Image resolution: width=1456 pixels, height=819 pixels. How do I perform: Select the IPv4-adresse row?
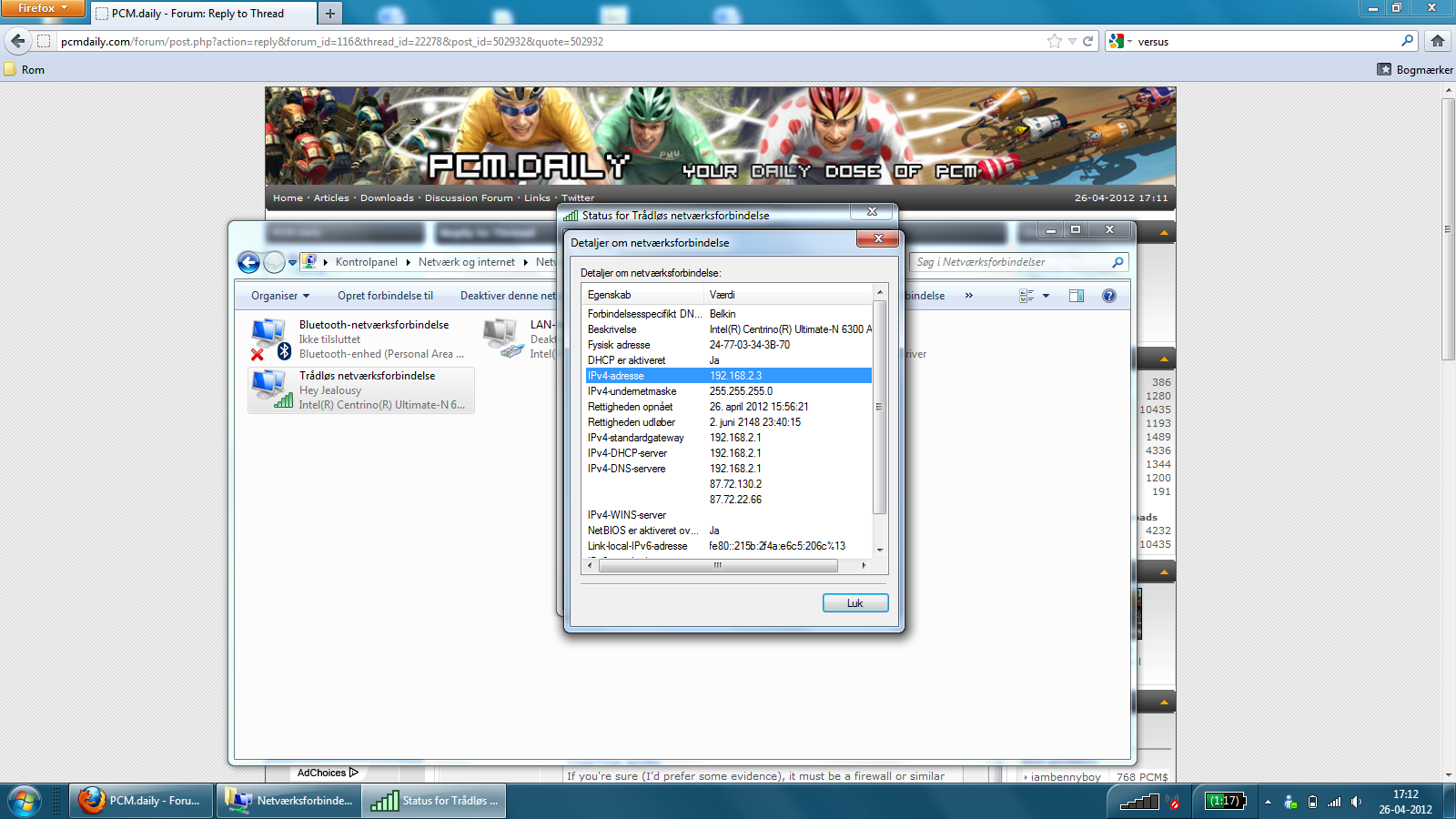[728, 376]
